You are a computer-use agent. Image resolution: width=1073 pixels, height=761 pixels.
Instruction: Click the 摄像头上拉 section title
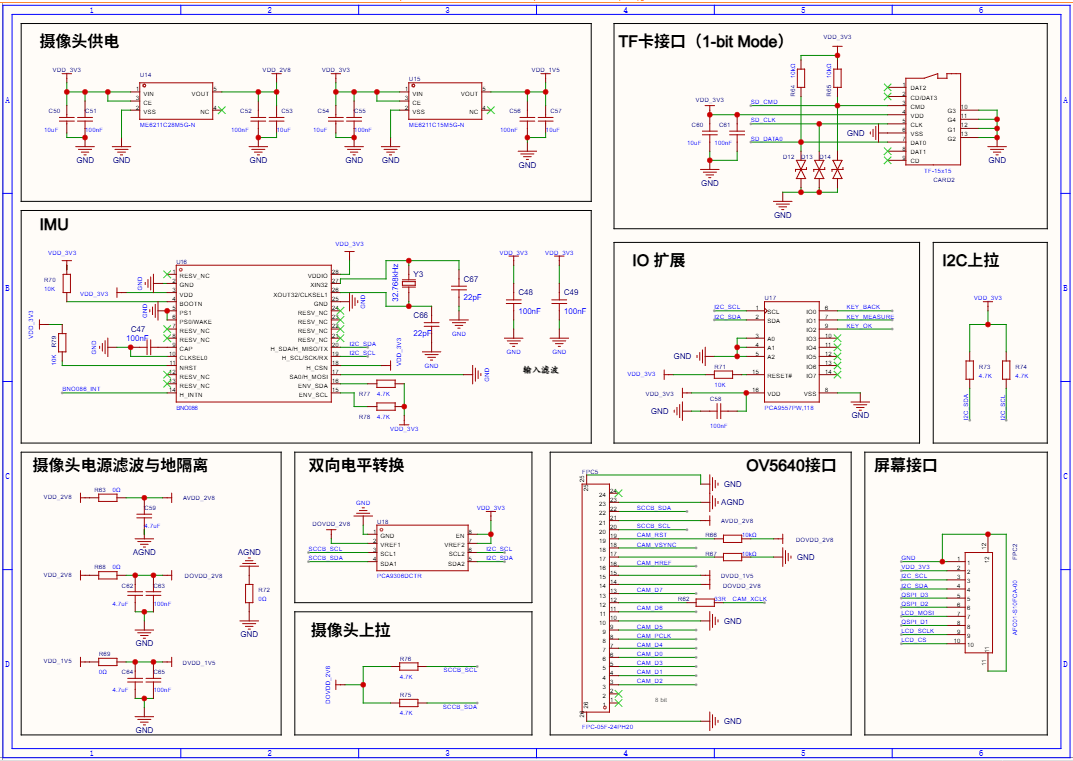pos(350,630)
